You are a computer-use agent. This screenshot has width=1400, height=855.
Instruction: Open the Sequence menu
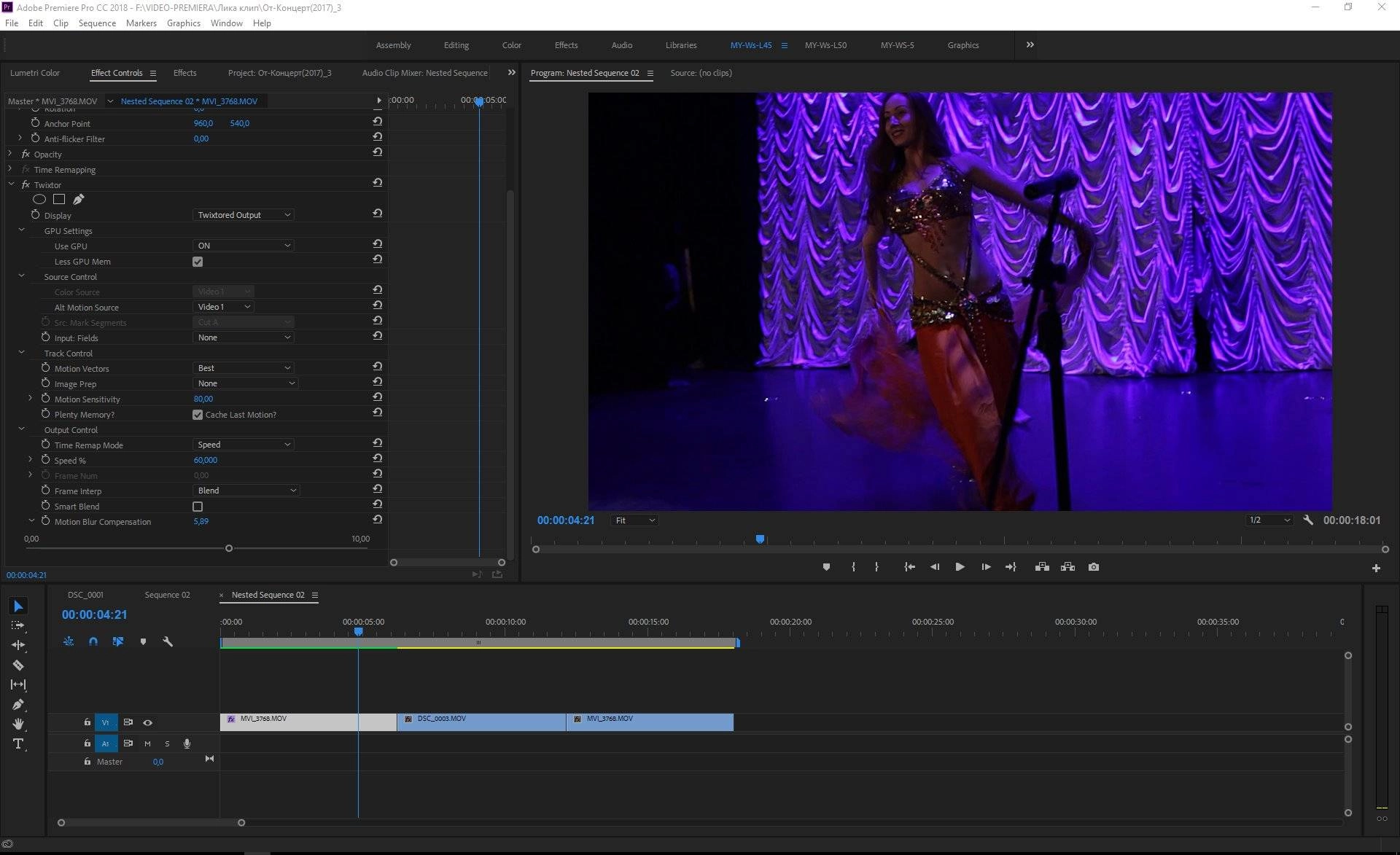coord(97,23)
